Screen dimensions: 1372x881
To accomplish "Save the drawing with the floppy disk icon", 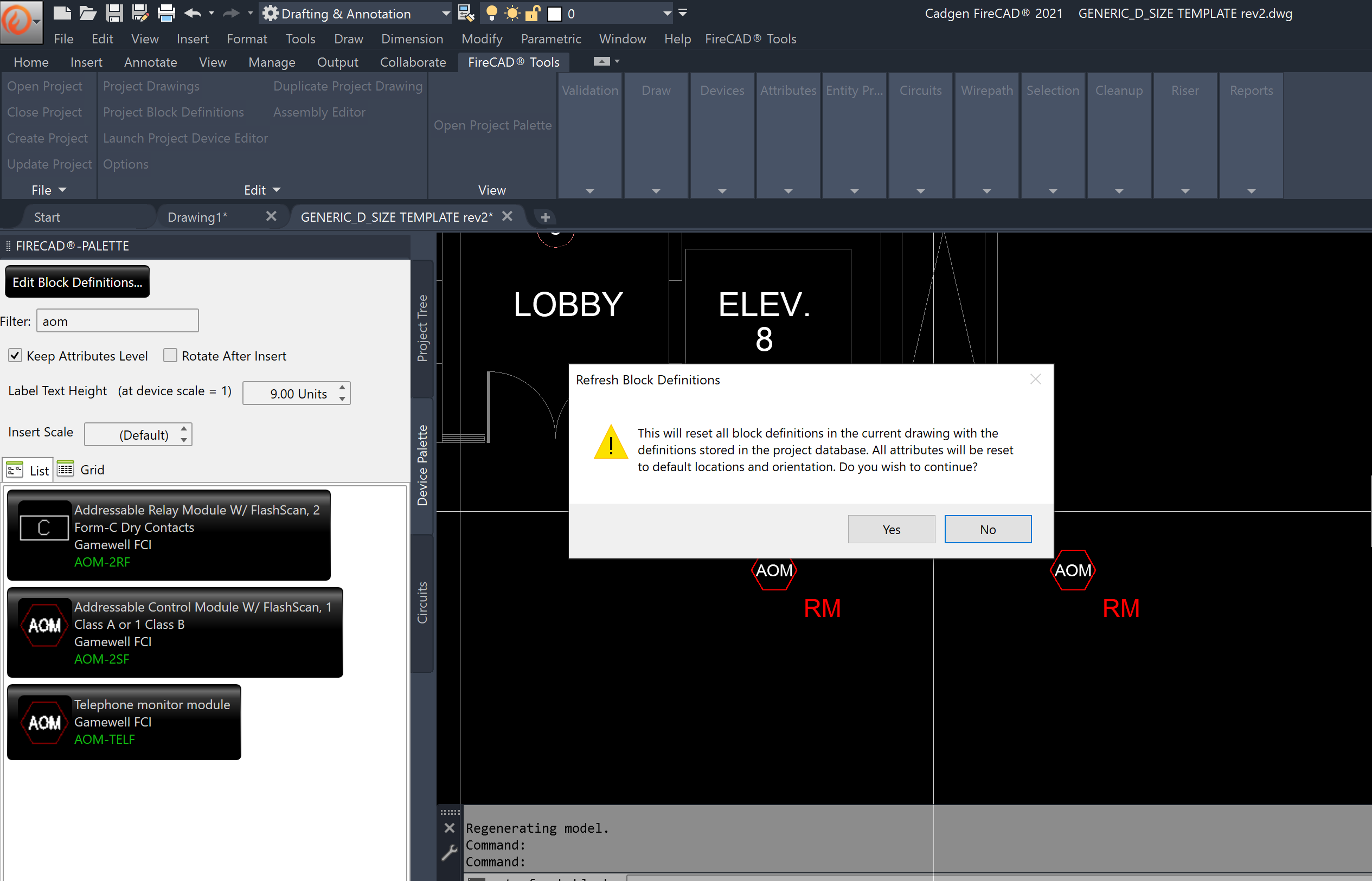I will (114, 13).
